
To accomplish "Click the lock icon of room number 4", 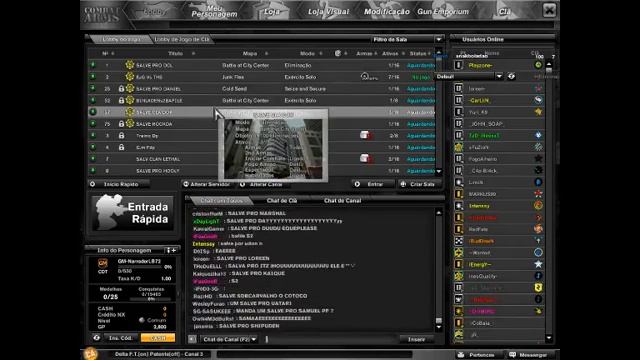I will [121, 147].
